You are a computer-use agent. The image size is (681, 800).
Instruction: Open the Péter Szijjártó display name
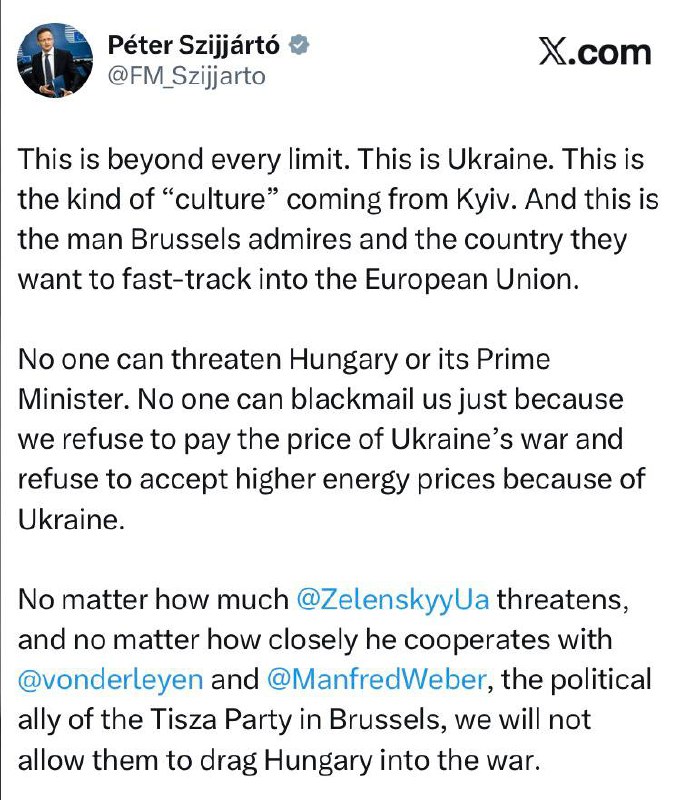pos(194,44)
